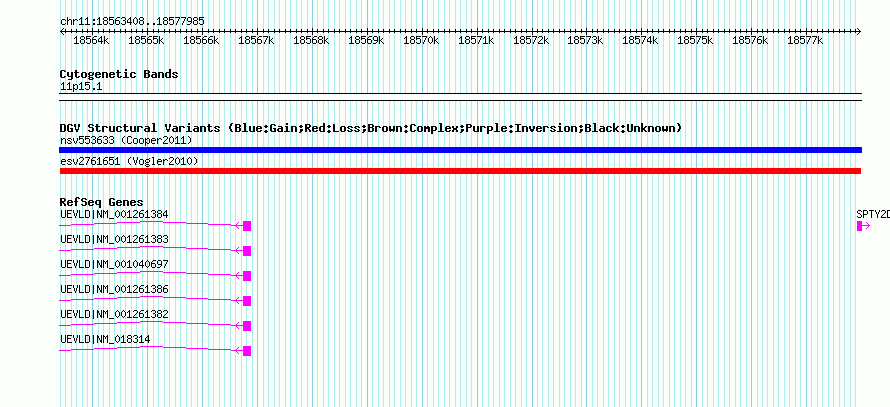Click the UEVLD|NM_001261386 transcript label
890x407 pixels.
coord(114,289)
